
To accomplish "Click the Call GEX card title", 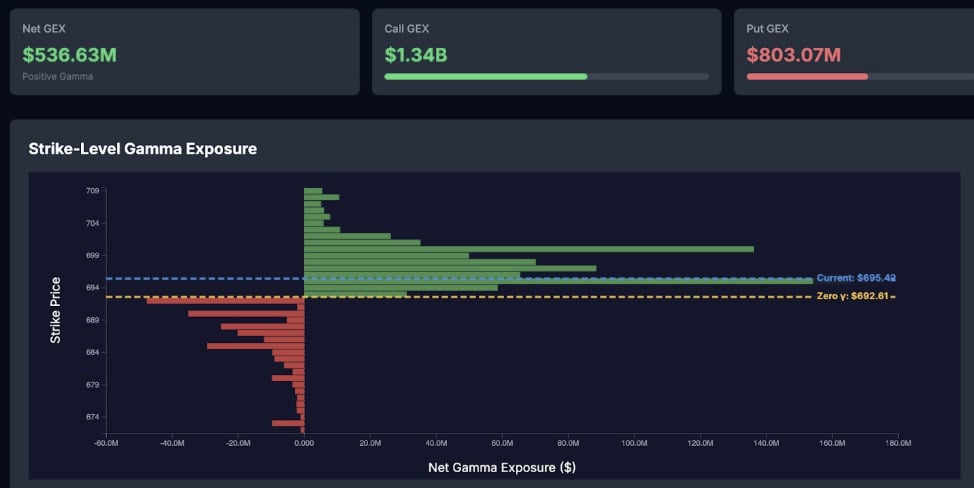I will [407, 29].
